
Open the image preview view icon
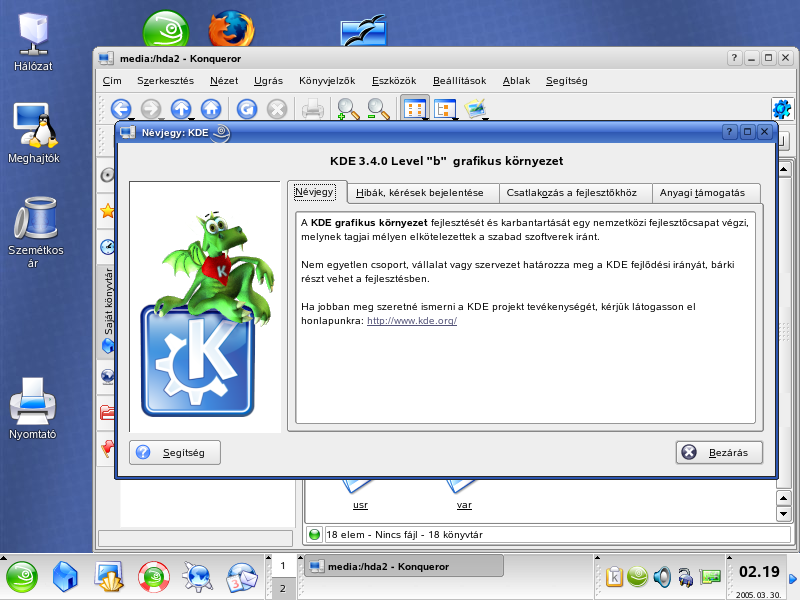[475, 109]
